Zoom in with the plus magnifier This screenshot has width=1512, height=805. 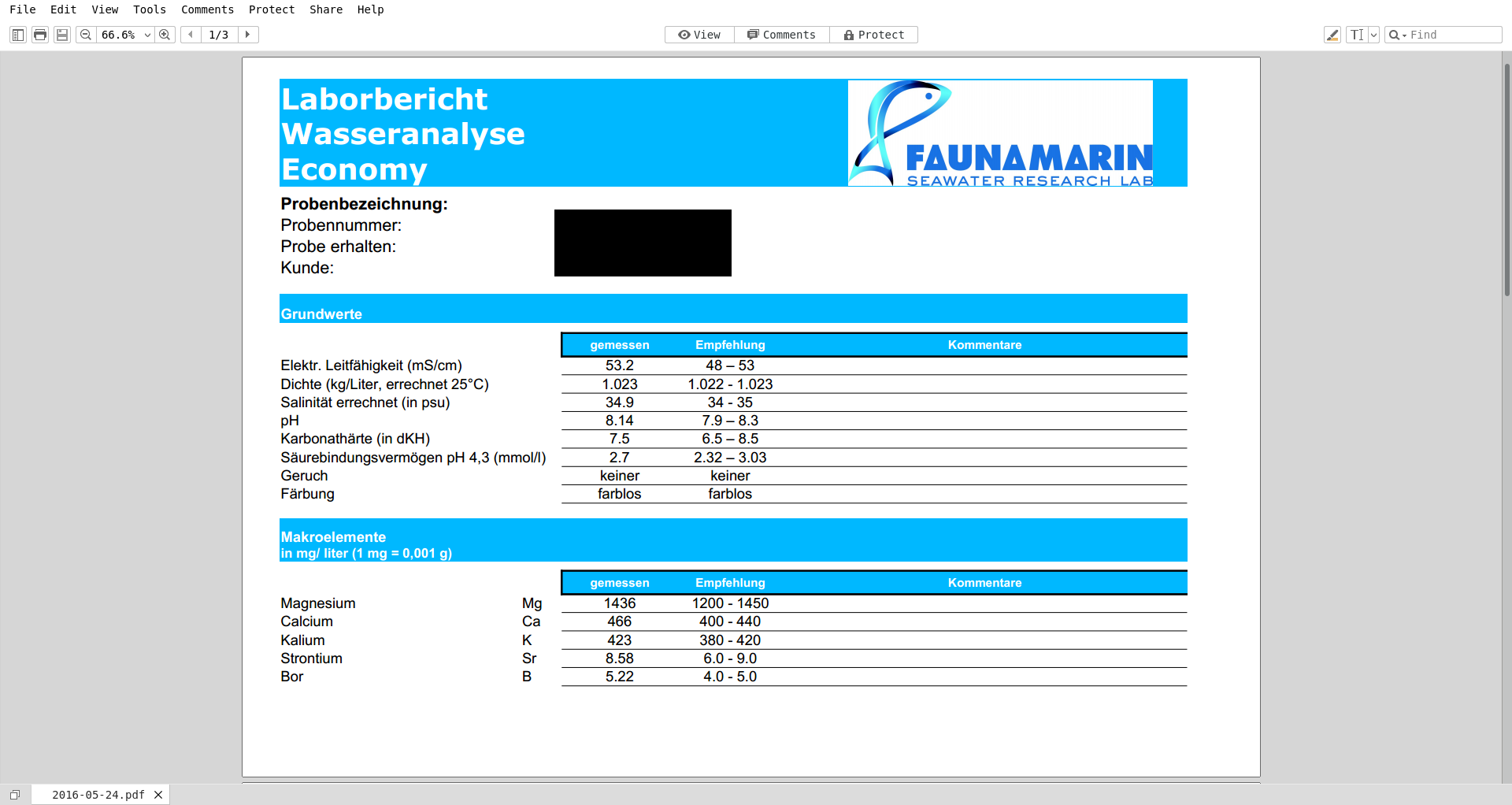165,35
